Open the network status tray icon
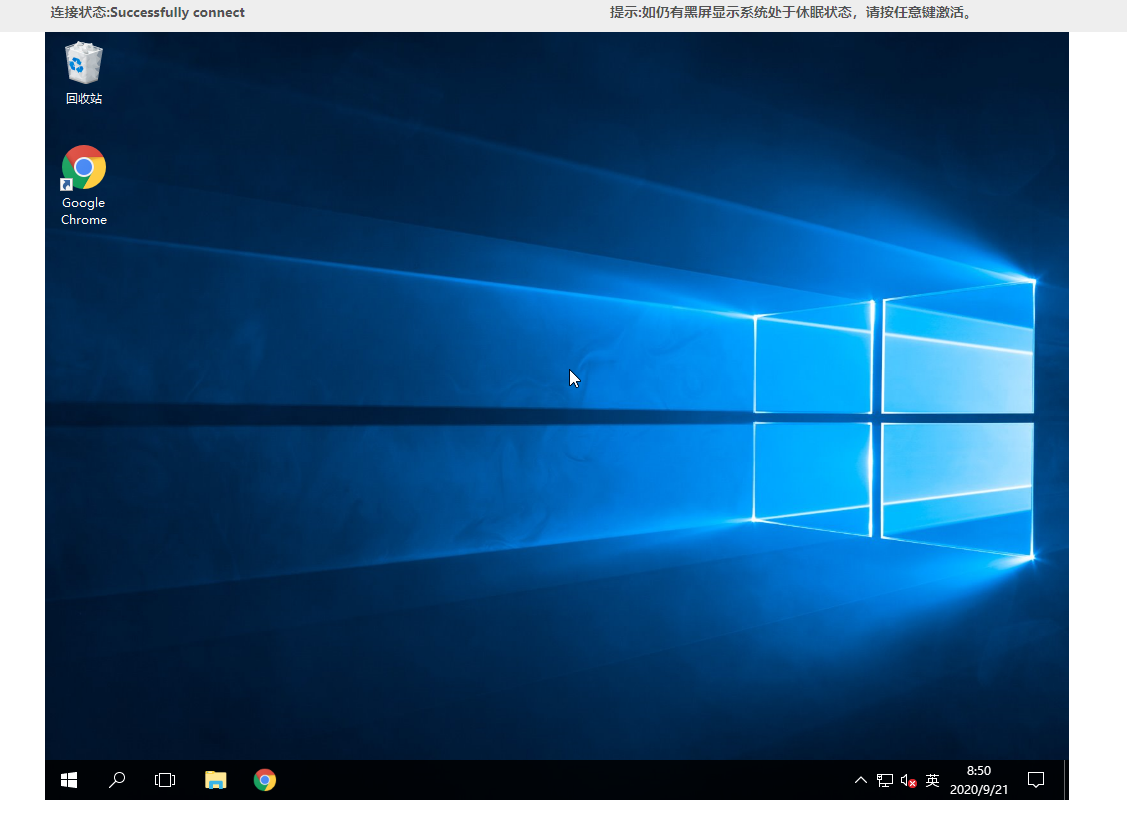Screen dimensions: 1127x826 pyautogui.click(x=885, y=781)
